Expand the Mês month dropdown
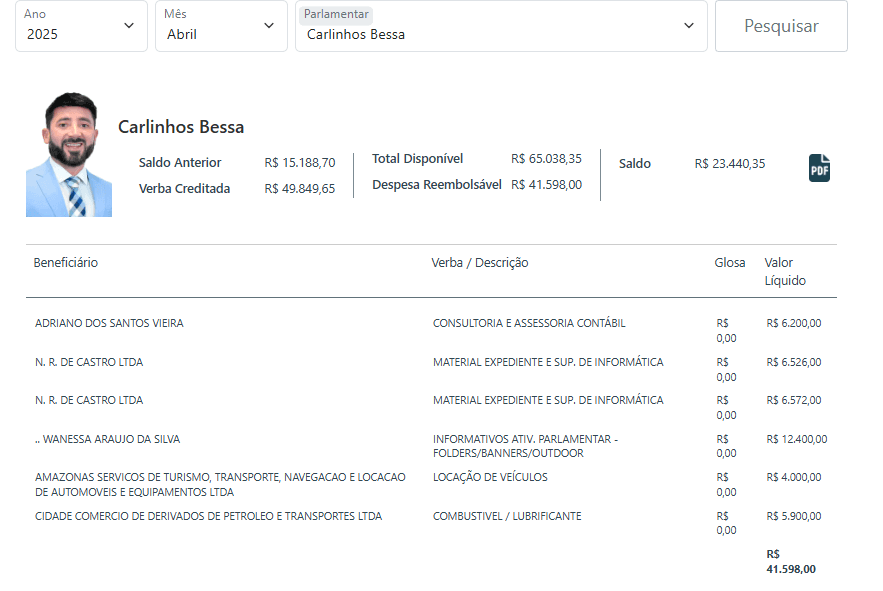The height and width of the screenshot is (591, 883). [221, 26]
